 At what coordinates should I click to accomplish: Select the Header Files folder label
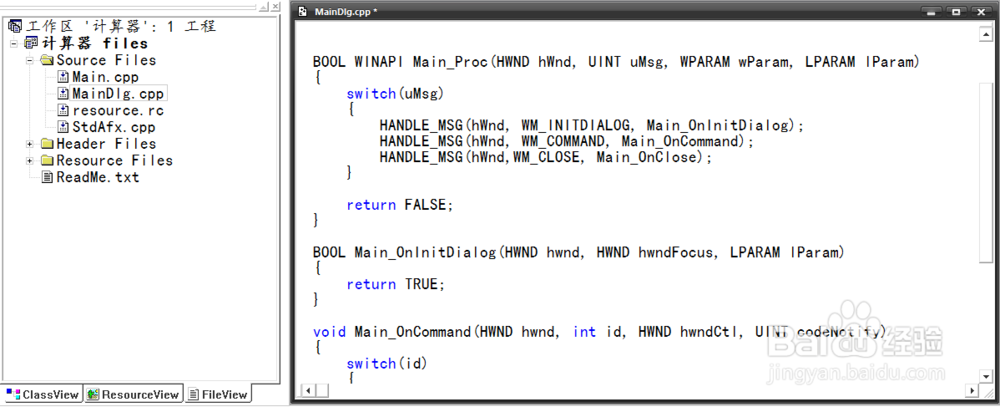106,144
